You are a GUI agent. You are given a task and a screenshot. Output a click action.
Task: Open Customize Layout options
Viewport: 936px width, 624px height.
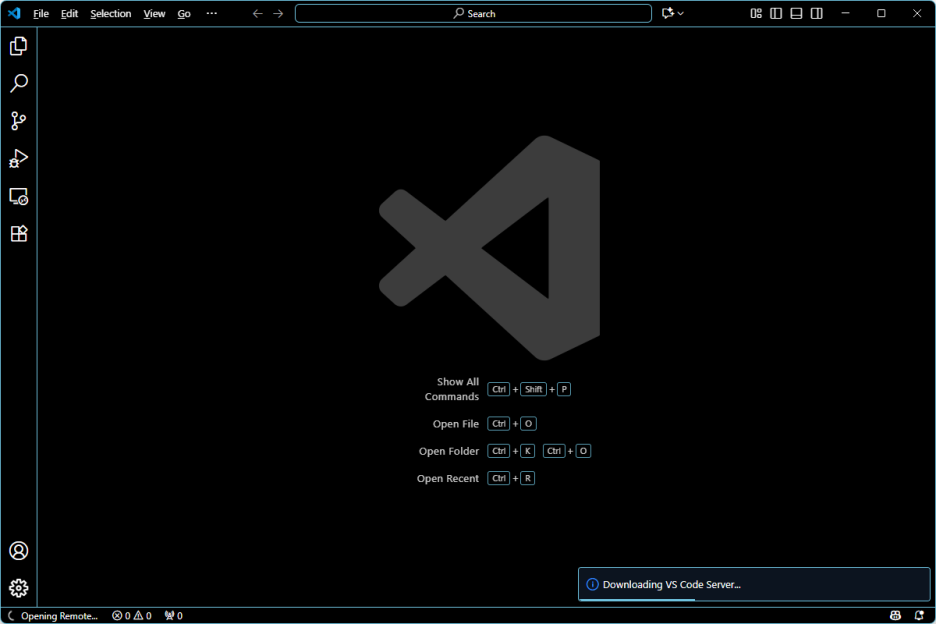756,13
